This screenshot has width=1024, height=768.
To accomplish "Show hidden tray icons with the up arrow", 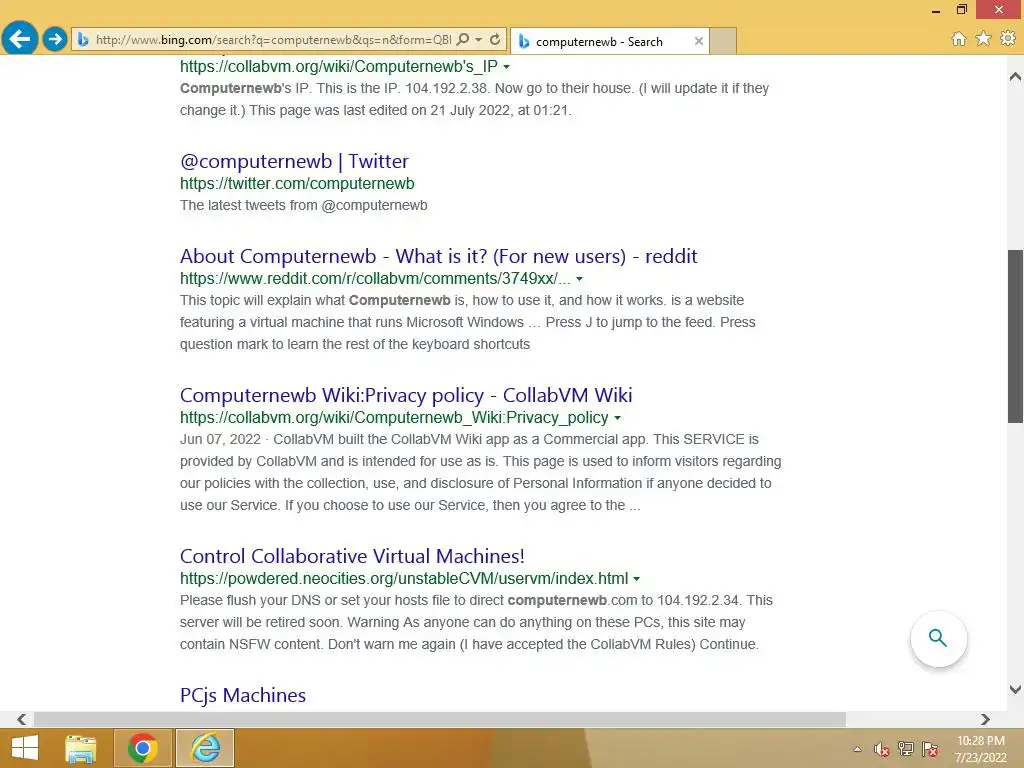I will 857,749.
